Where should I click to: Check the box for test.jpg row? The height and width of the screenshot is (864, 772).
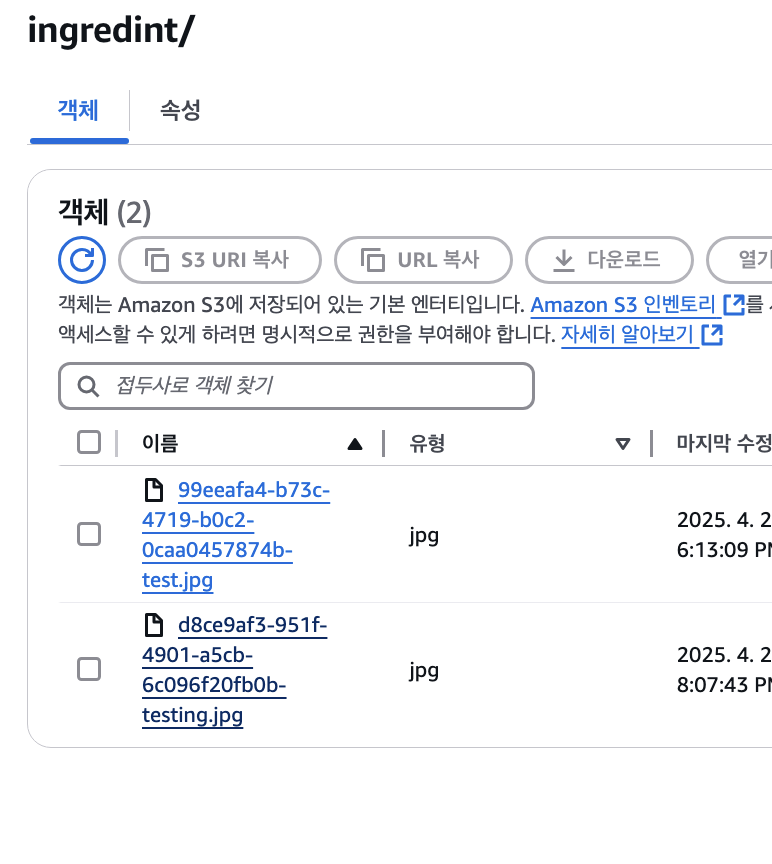tap(89, 534)
